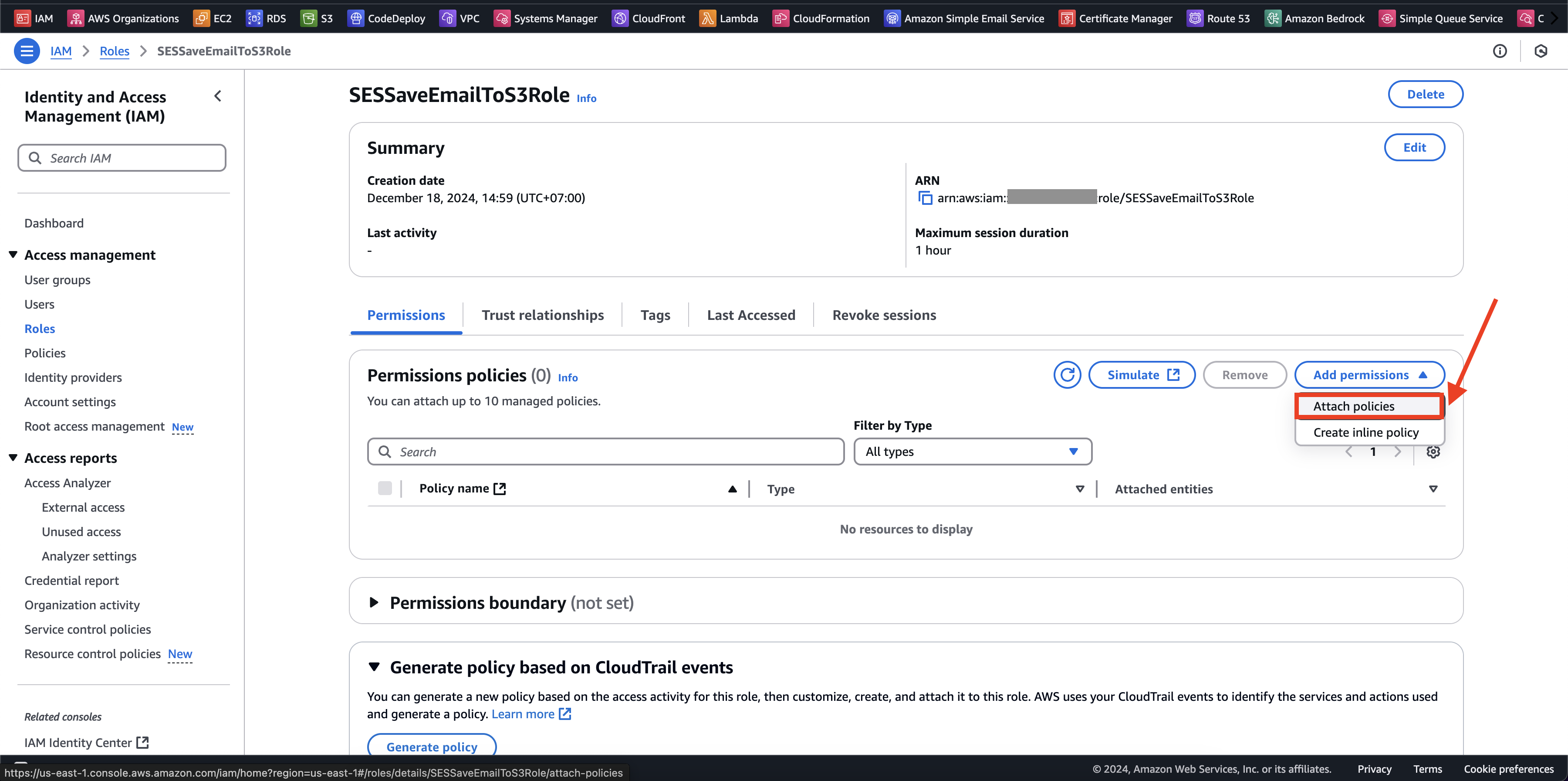The image size is (1568, 781).
Task: Select the Attach policies menu option
Action: pos(1369,406)
